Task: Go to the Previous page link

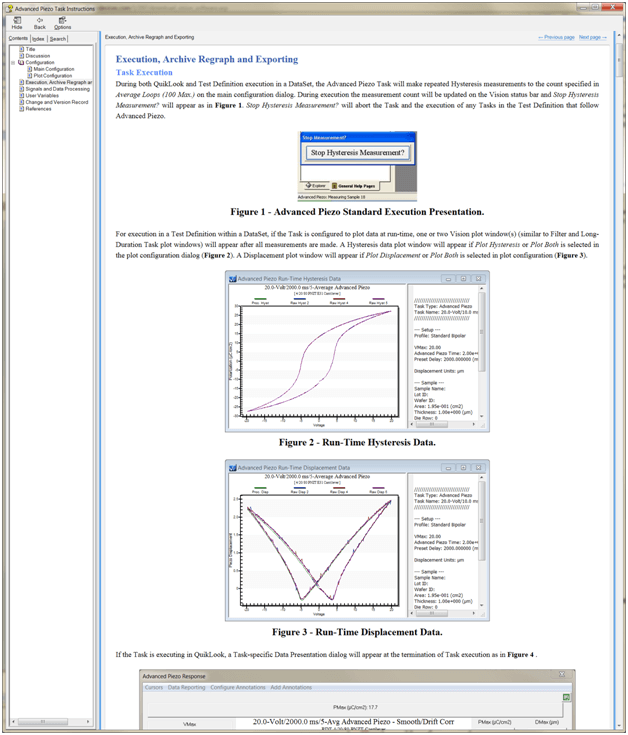Action: pyautogui.click(x=556, y=37)
